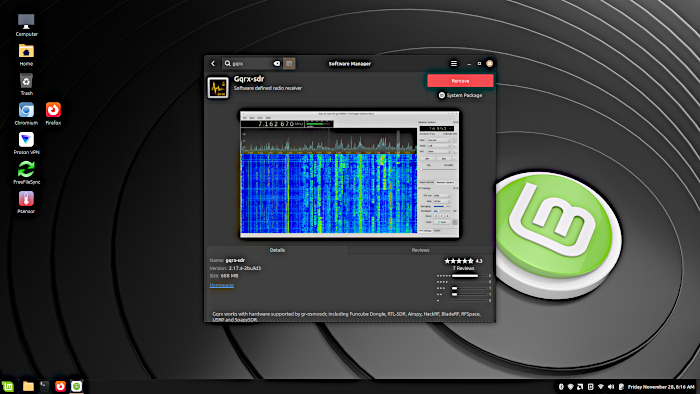
Task: Click the 7 Reviews text
Action: (463, 268)
